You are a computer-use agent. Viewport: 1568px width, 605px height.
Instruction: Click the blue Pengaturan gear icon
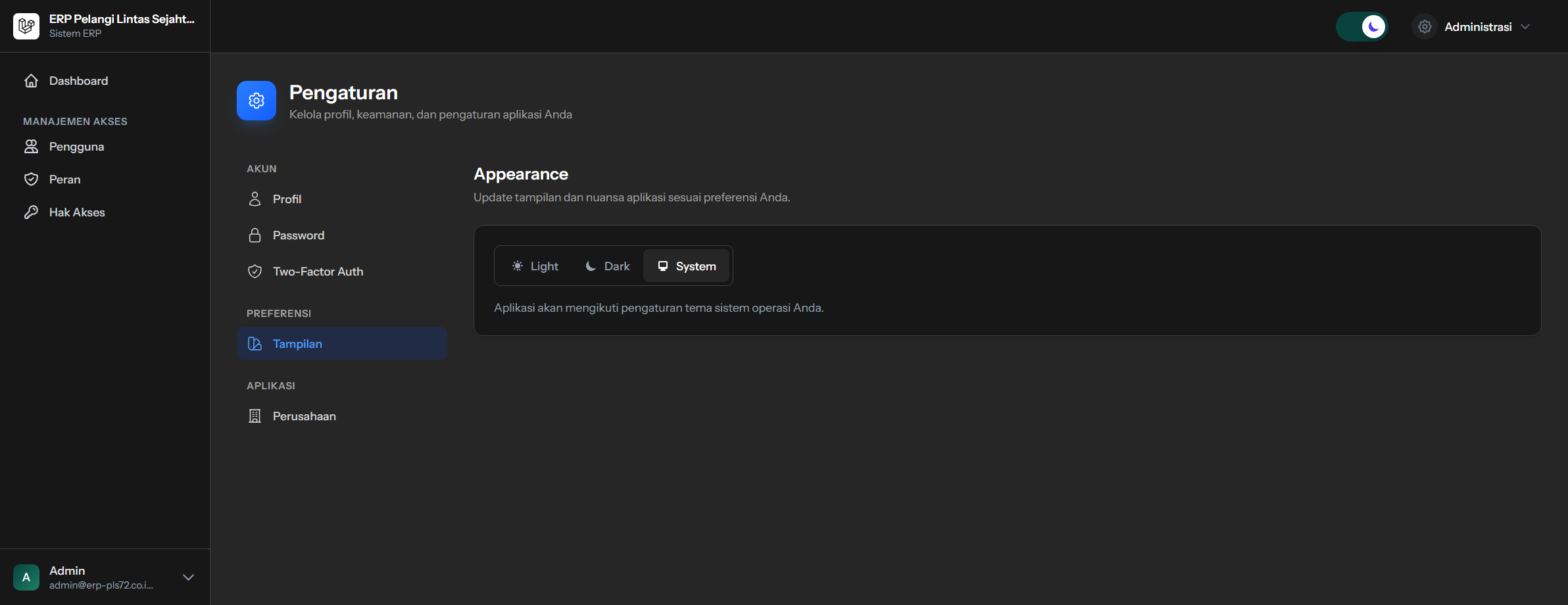(x=257, y=101)
